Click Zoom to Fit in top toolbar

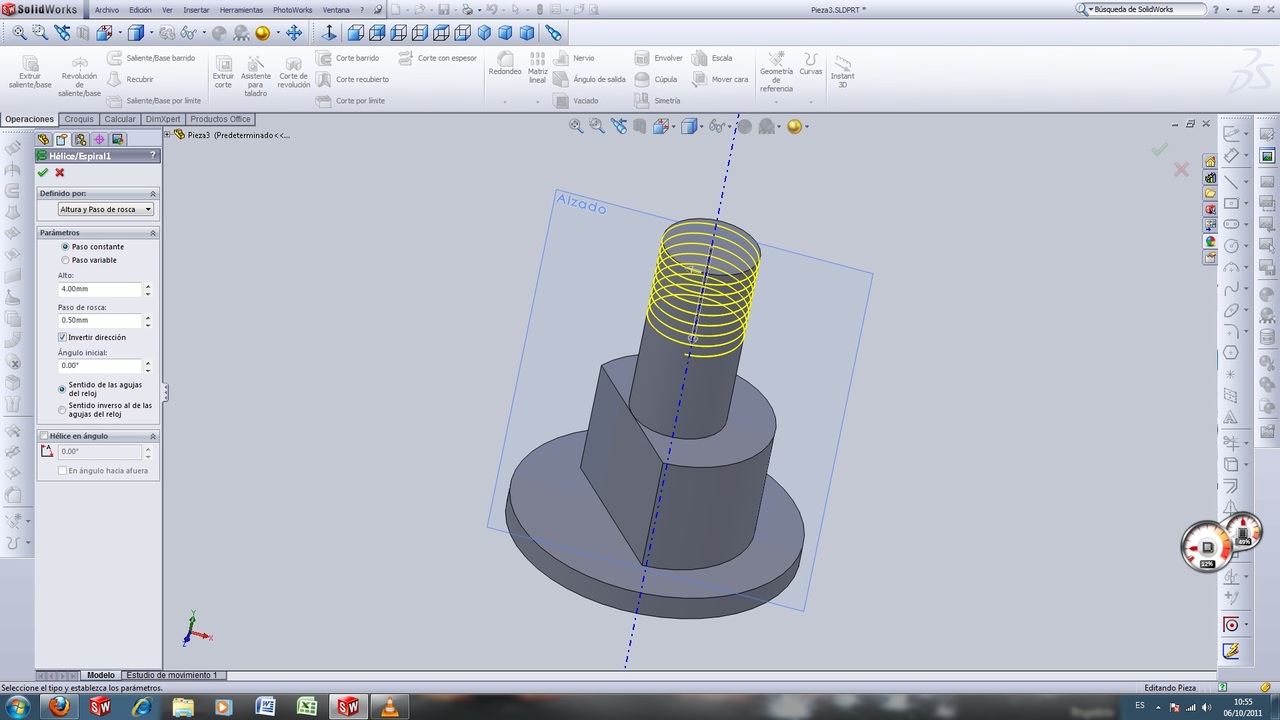click(x=19, y=33)
